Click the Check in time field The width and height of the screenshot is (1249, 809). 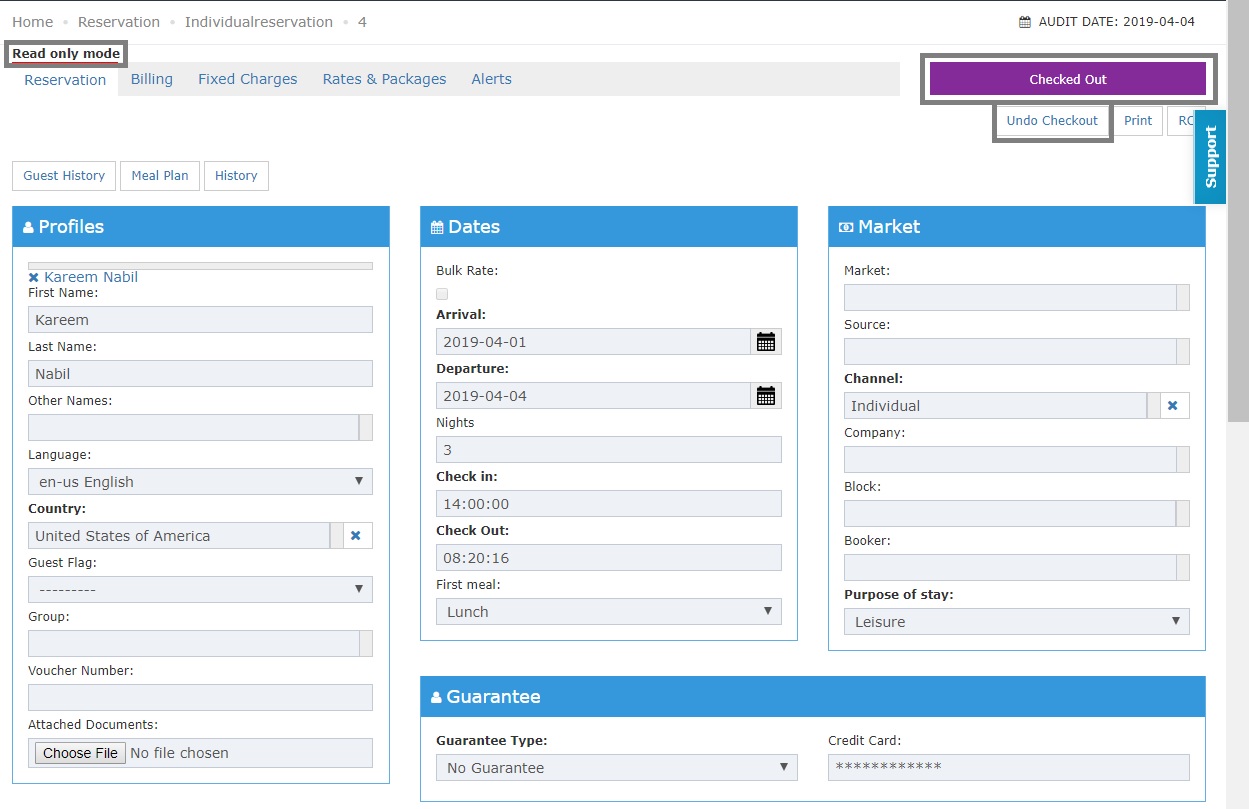(609, 504)
